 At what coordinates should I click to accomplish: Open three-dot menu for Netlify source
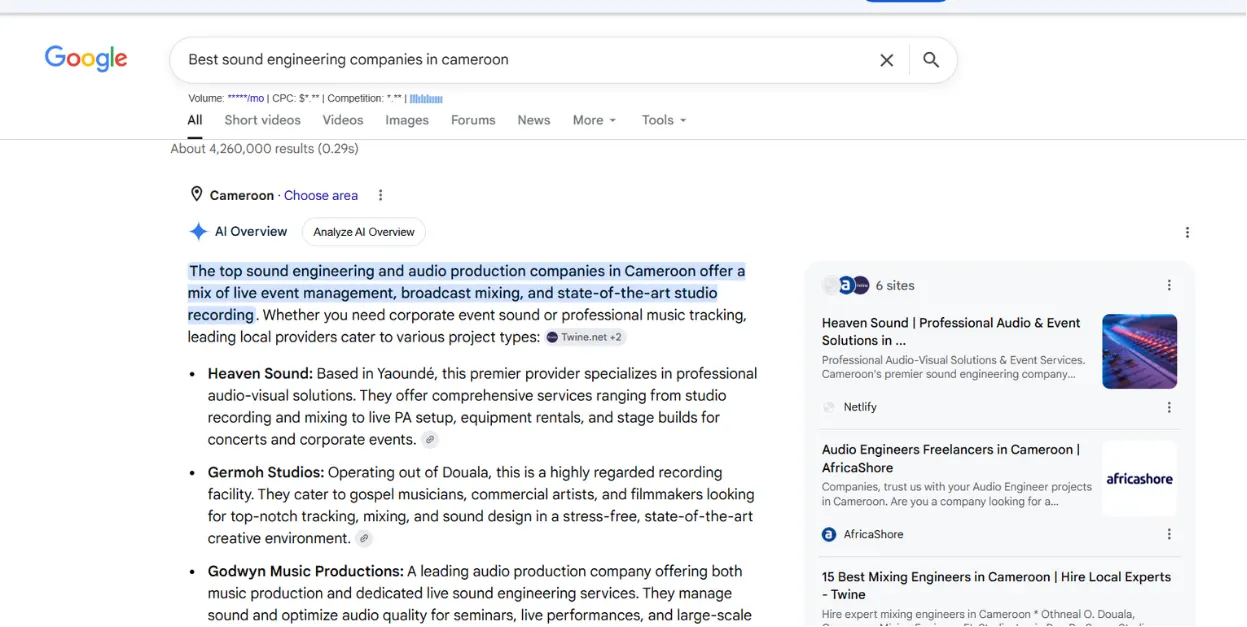1169,407
